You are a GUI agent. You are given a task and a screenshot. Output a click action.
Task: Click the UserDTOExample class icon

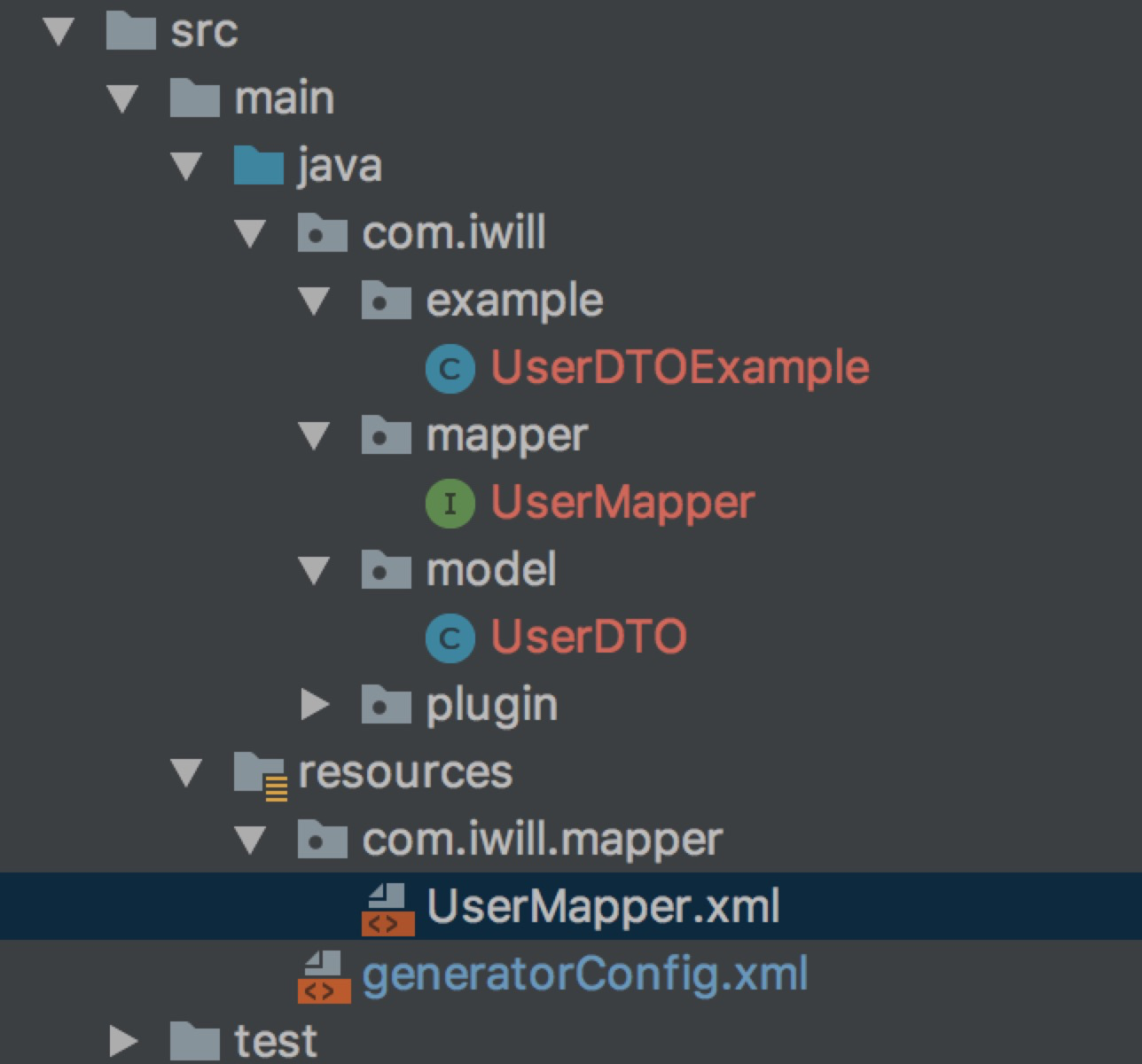pyautogui.click(x=450, y=368)
